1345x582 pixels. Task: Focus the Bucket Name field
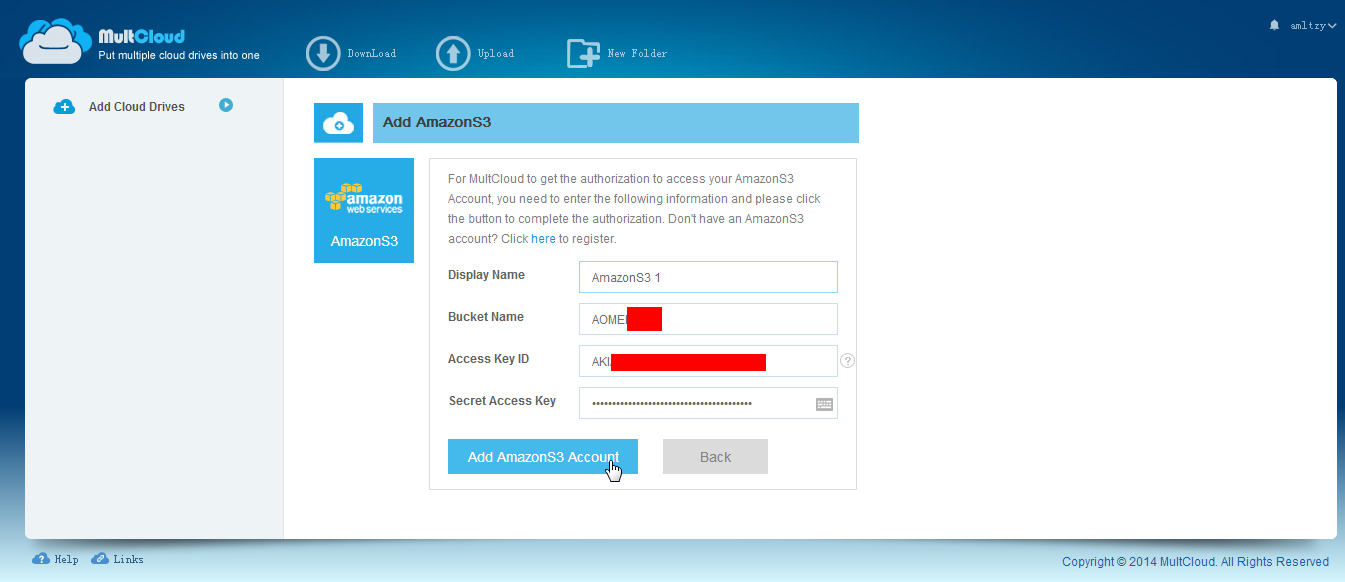708,319
